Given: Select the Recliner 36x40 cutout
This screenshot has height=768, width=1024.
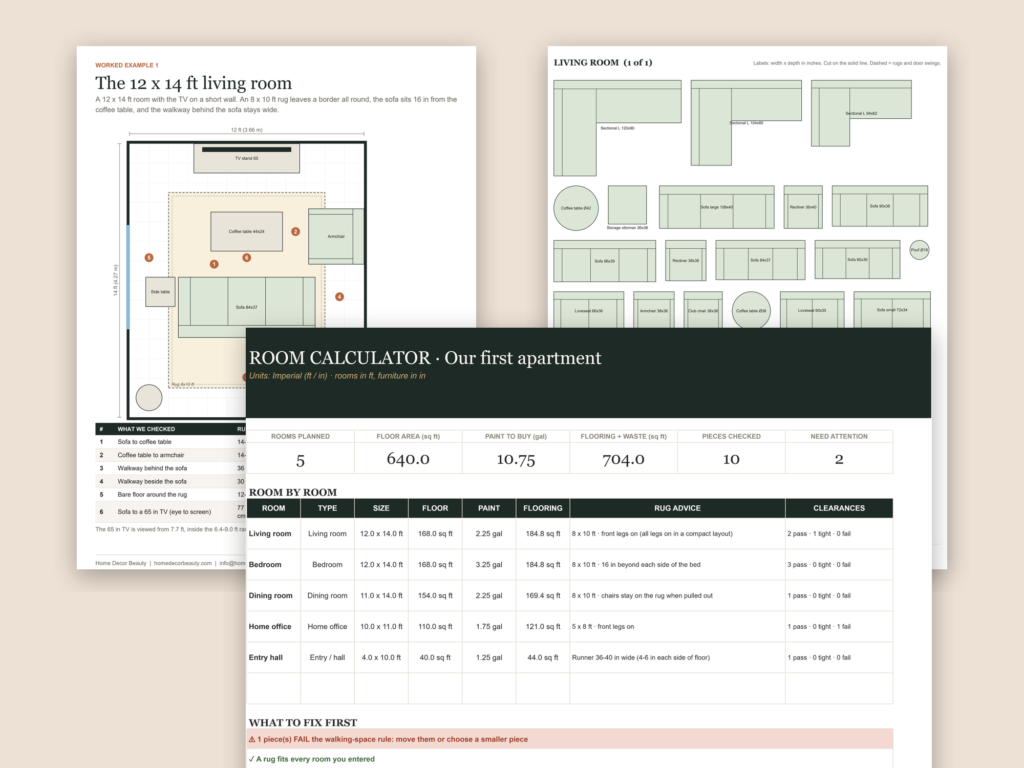Looking at the screenshot, I should [x=803, y=207].
